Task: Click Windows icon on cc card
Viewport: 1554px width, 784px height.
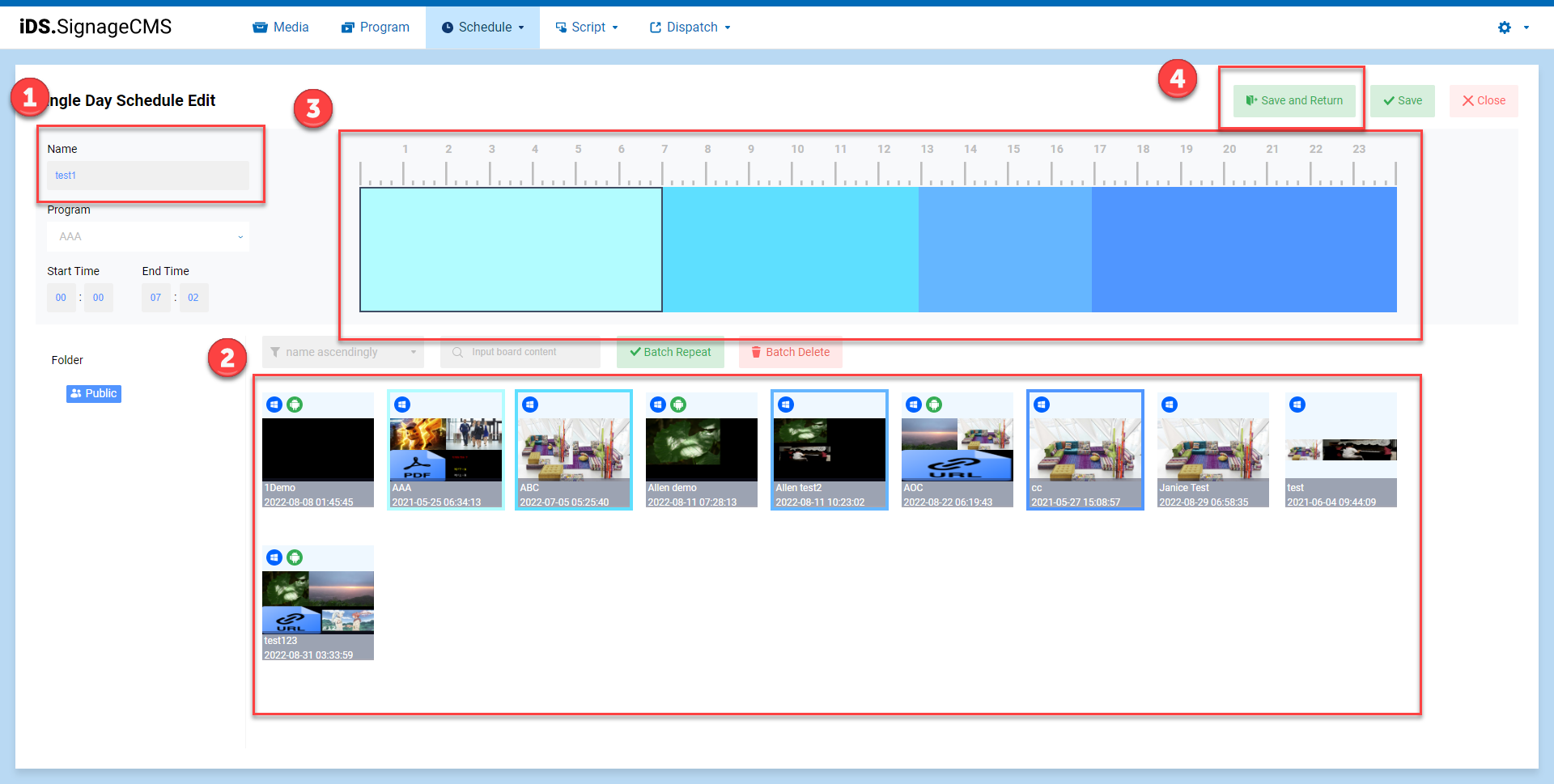Action: tap(1042, 405)
